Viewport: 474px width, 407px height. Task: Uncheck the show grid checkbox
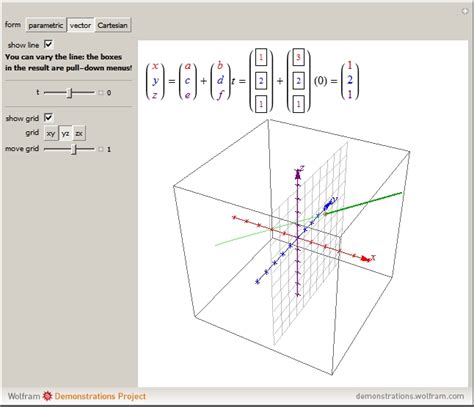(49, 117)
